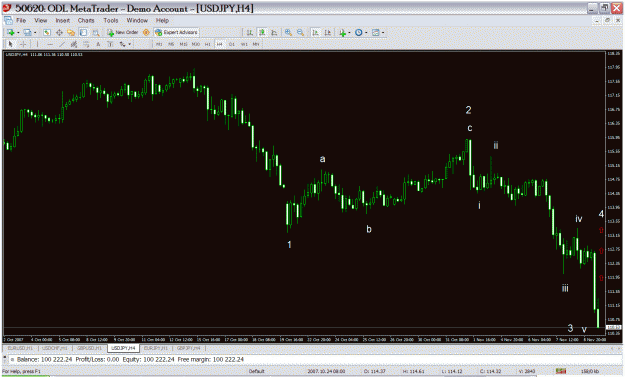The image size is (625, 377).
Task: Click the Arrows tool icon
Action: pos(123,44)
